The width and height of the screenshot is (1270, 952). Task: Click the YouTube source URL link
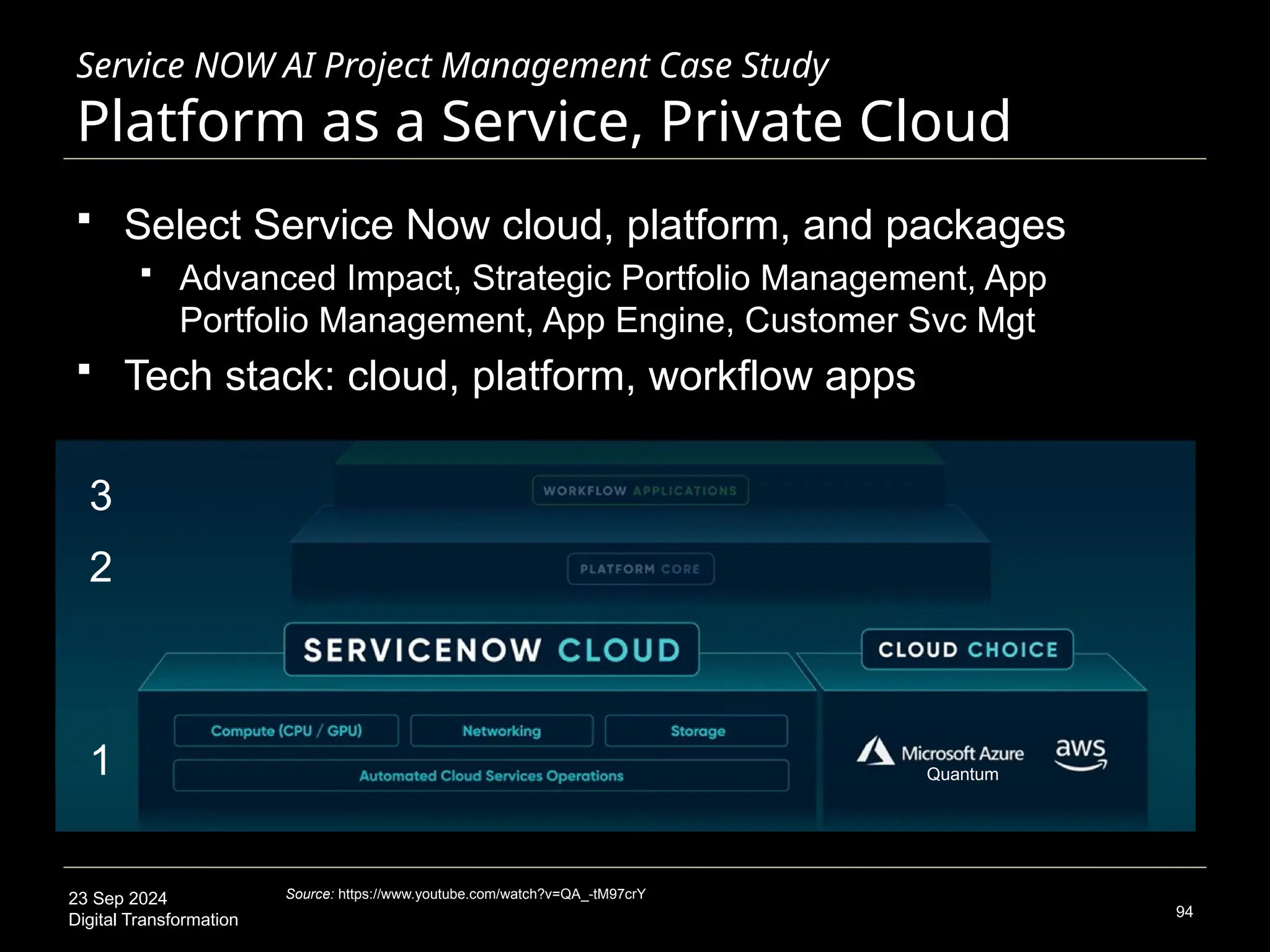point(492,894)
